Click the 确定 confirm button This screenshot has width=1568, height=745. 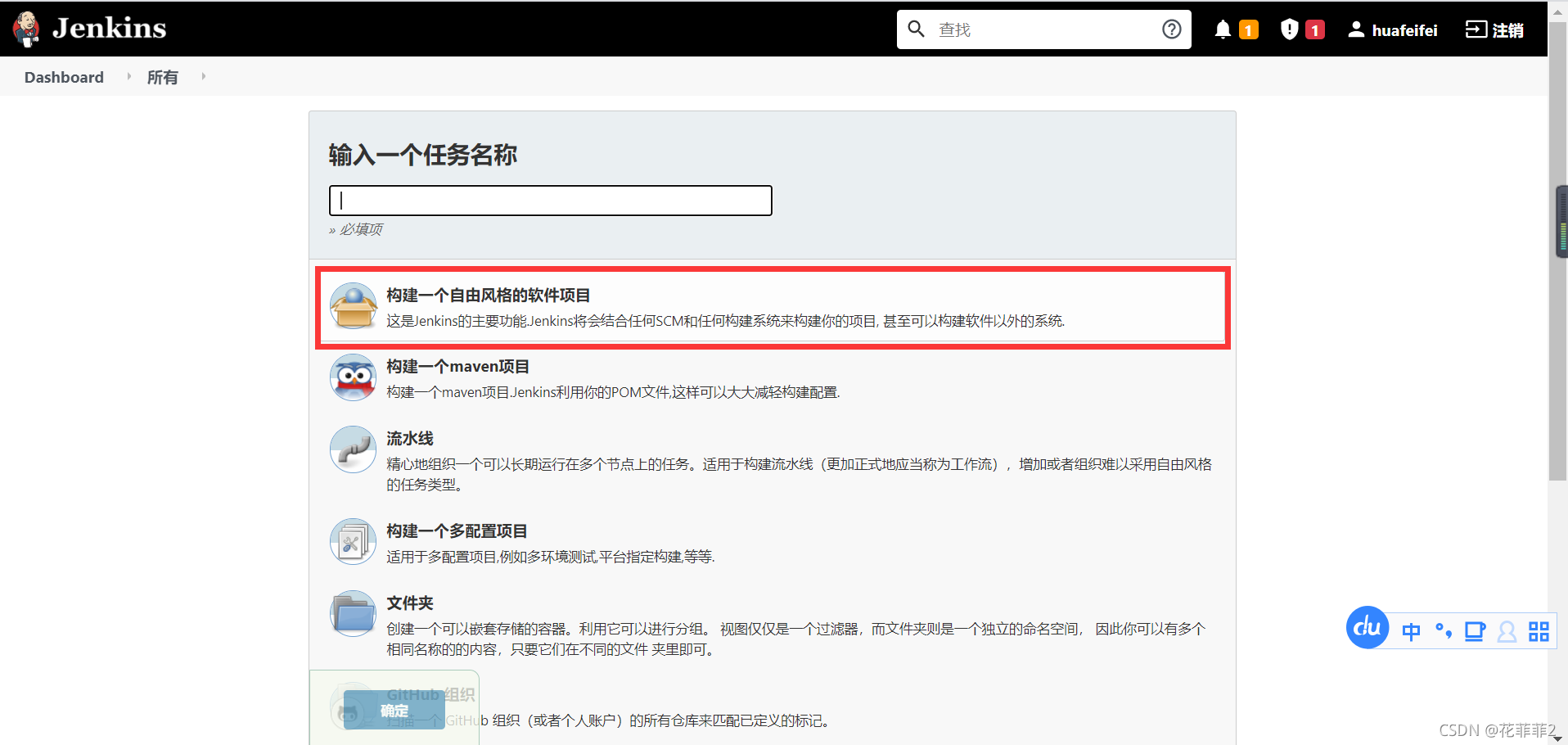[394, 710]
